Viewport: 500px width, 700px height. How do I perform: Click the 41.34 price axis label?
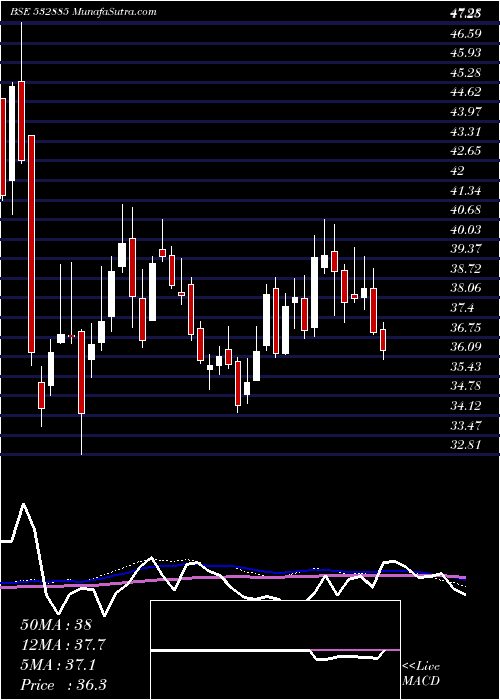coord(466,190)
